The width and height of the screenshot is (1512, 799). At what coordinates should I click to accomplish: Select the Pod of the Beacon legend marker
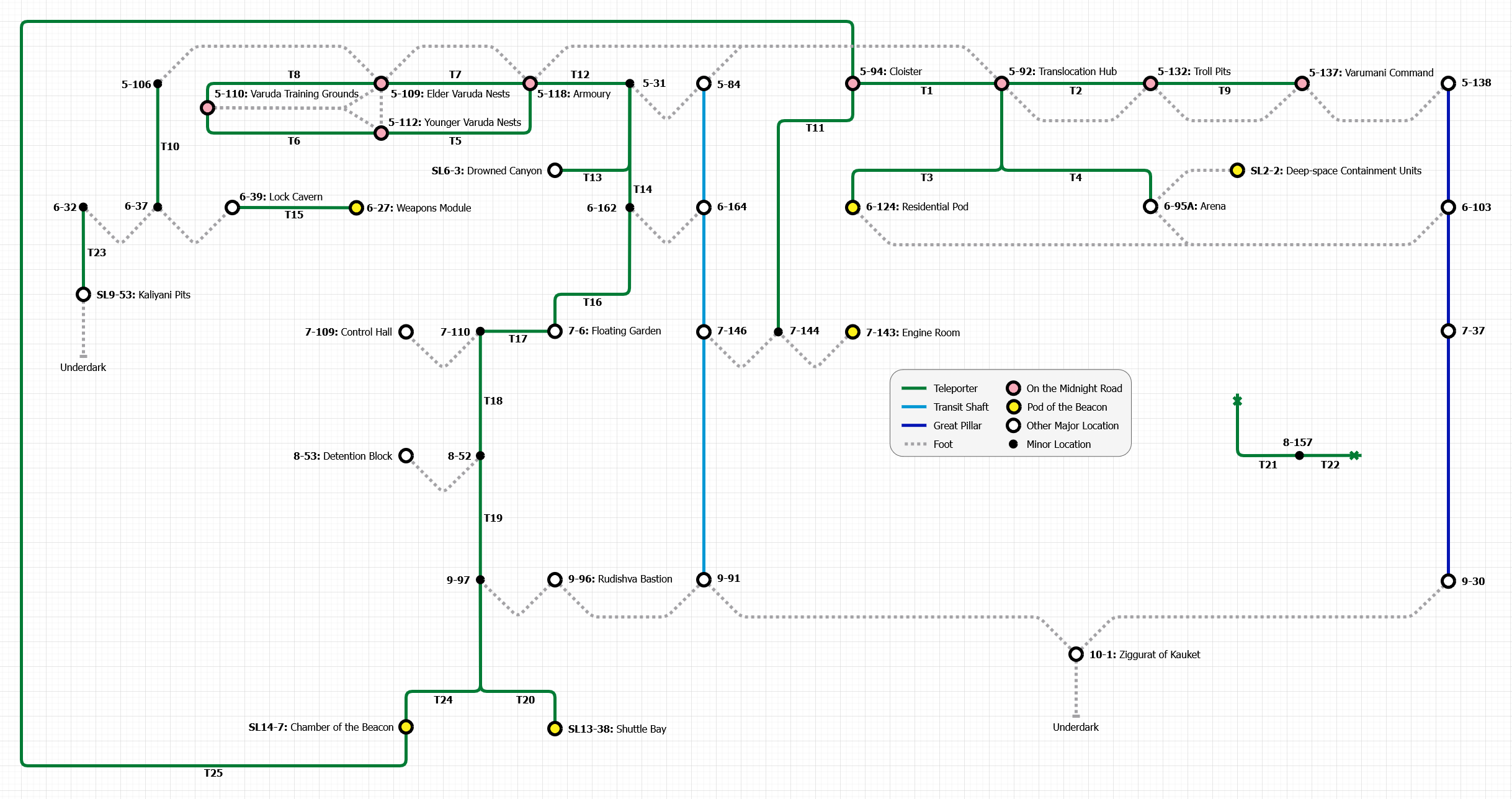coord(1013,407)
